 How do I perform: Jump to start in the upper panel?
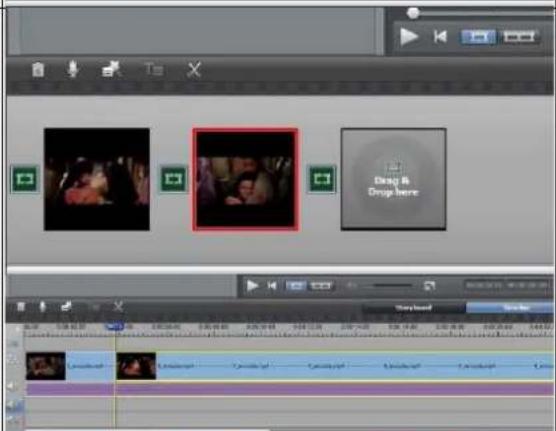click(440, 37)
